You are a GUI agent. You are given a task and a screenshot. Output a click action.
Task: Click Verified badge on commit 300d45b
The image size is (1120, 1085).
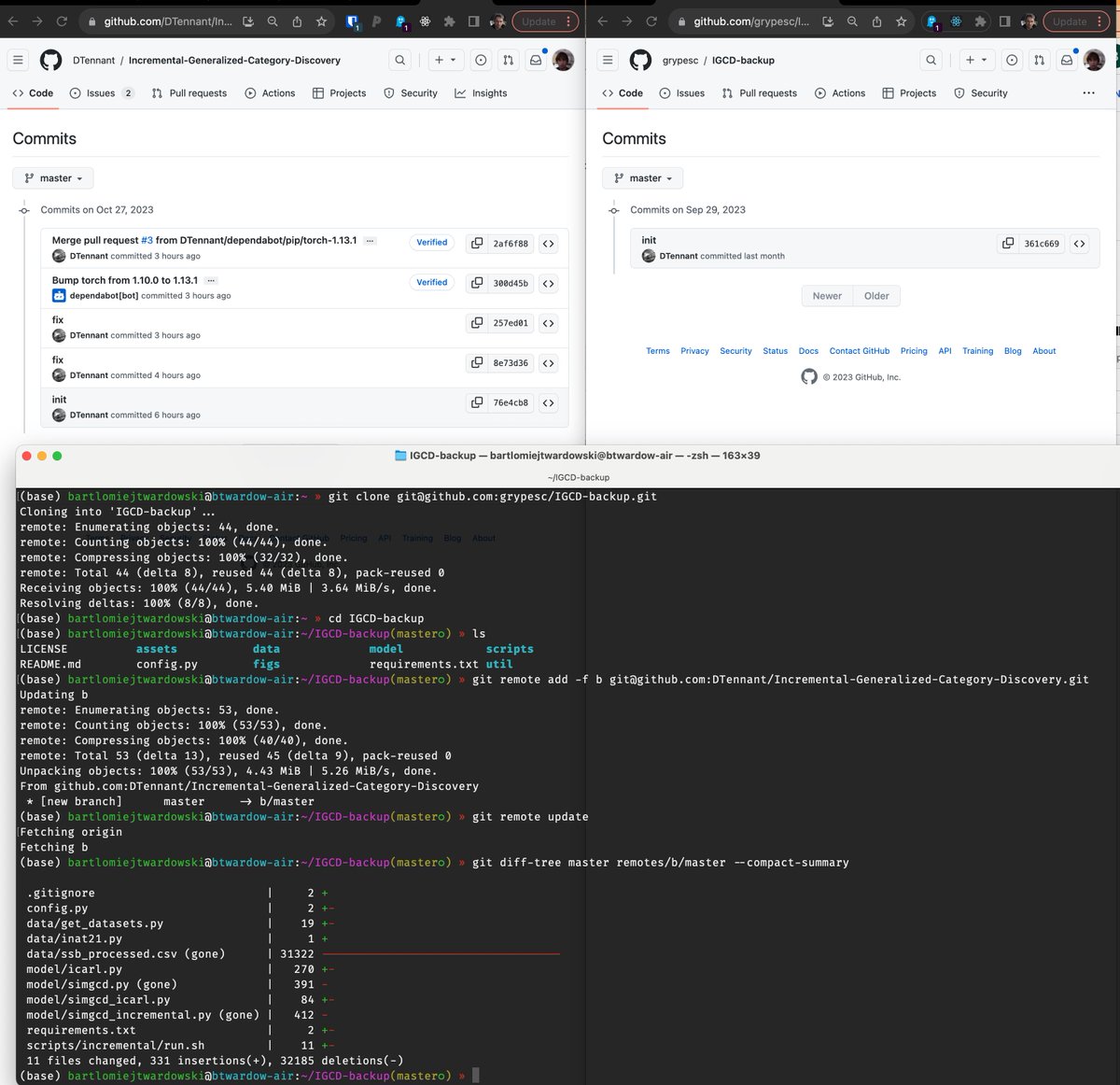click(x=432, y=282)
